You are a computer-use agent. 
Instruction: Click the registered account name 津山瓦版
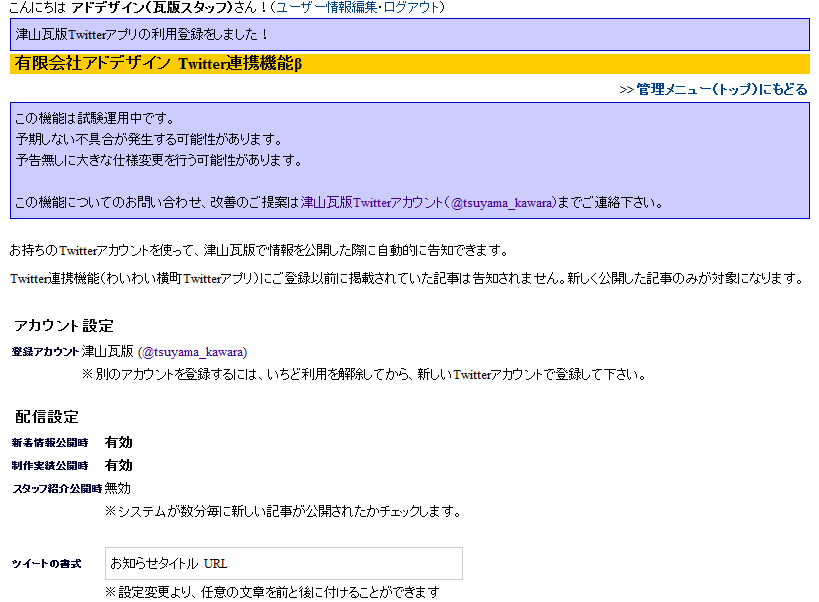pyautogui.click(x=108, y=351)
